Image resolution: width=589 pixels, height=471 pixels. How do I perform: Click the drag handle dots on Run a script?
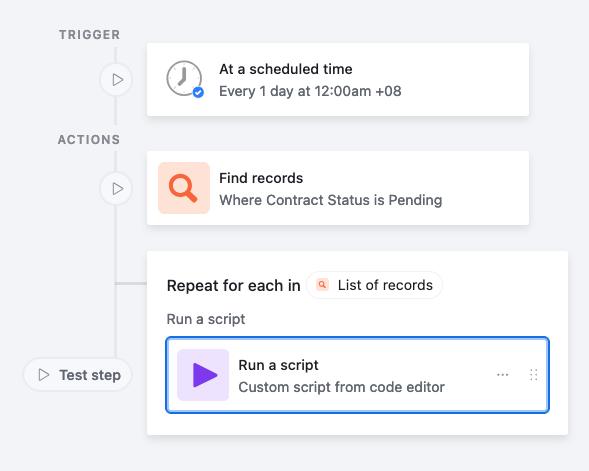pyautogui.click(x=533, y=375)
